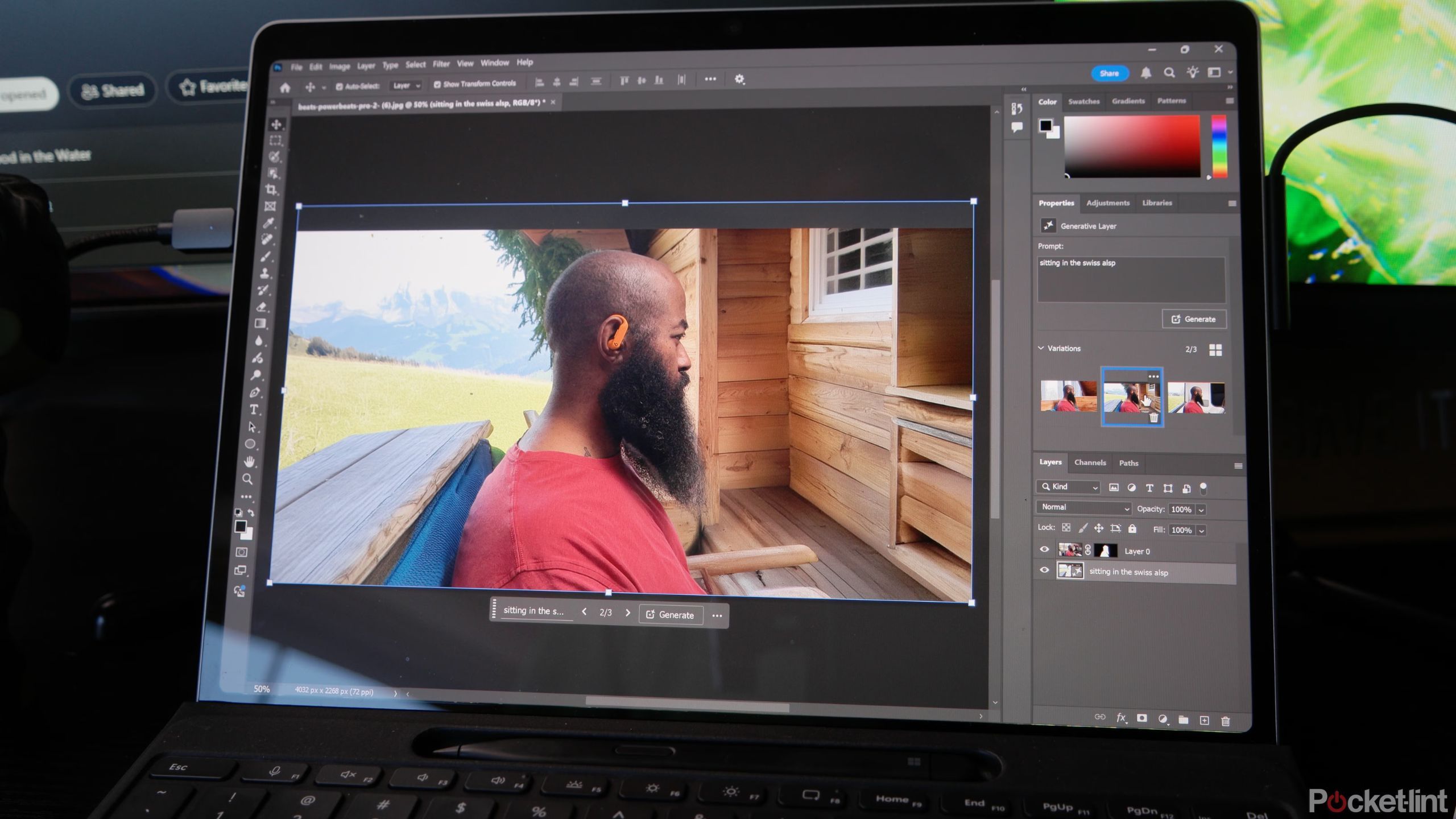Open layer fx styles icon
The image size is (1456, 819).
click(1121, 718)
